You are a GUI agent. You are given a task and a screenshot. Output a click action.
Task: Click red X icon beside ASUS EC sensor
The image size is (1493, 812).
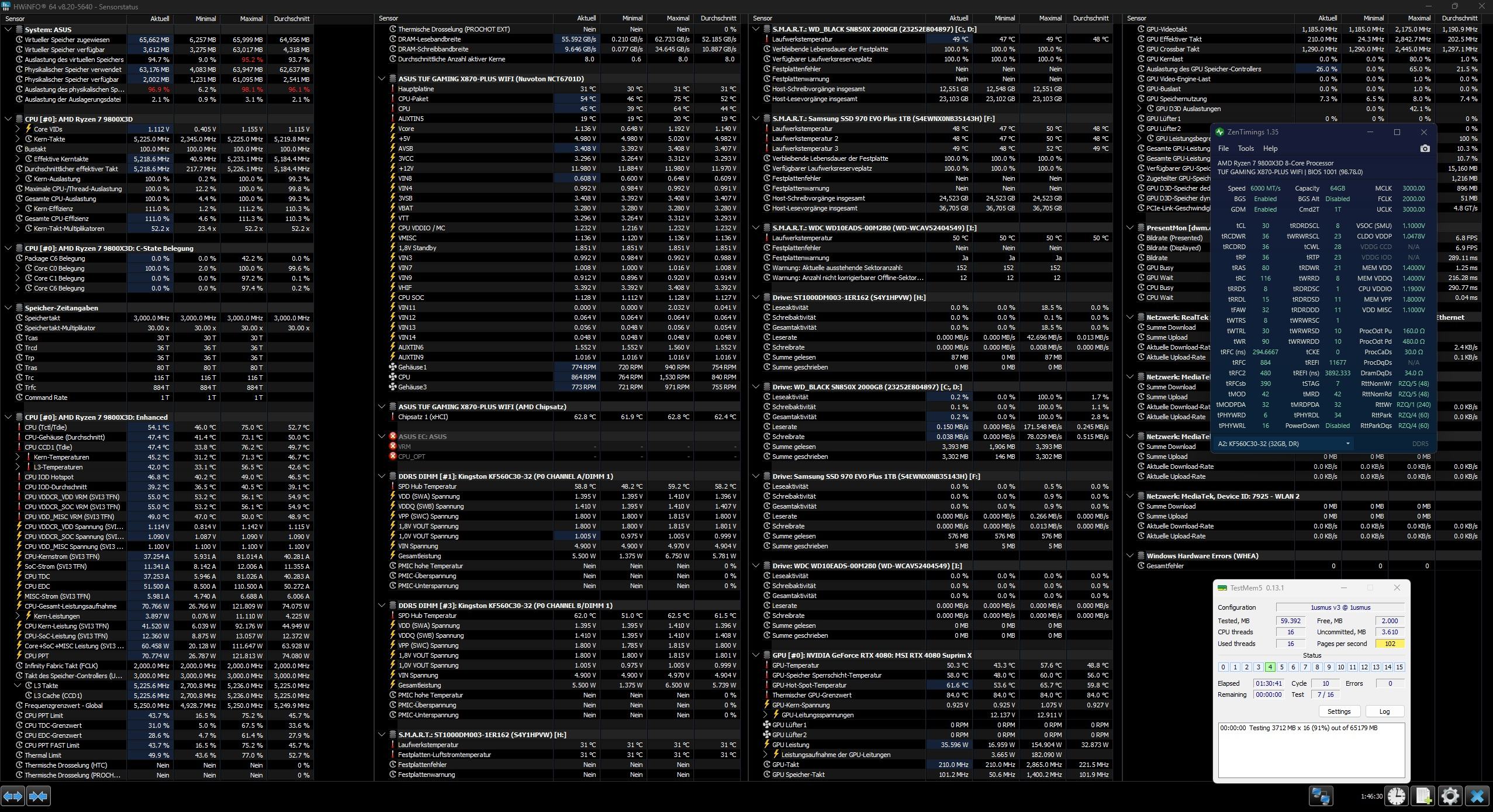393,437
